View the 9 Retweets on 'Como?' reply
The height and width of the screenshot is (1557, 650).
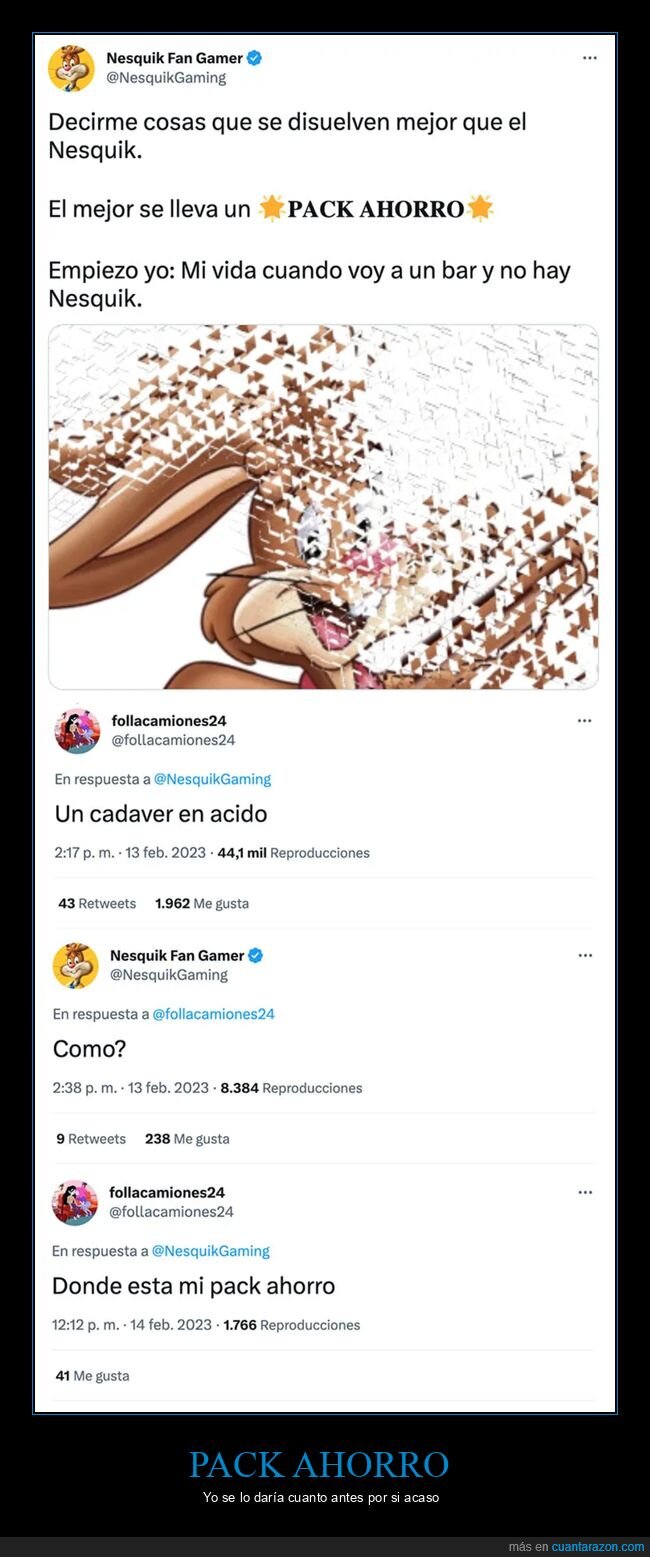click(x=91, y=1139)
